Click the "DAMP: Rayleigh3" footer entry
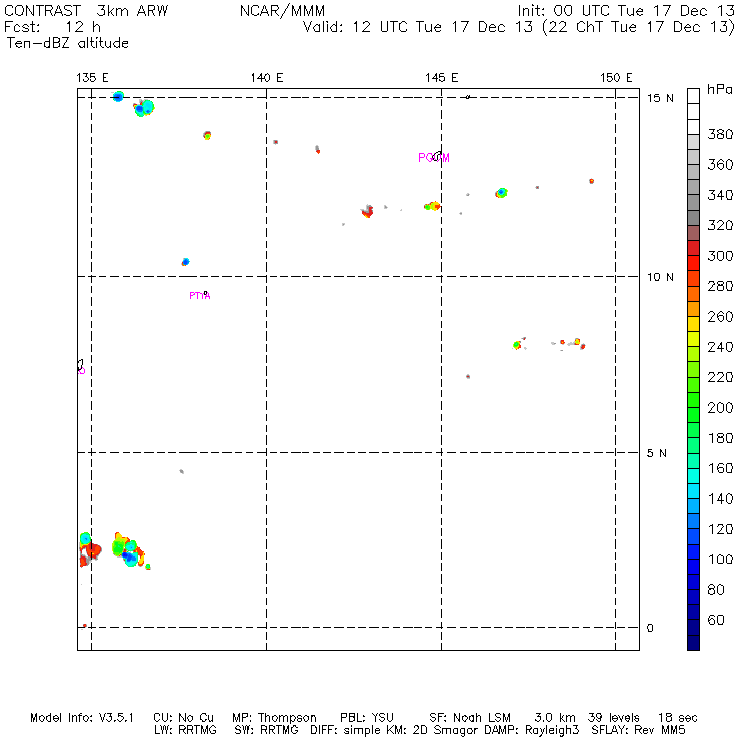Viewport: 740px width, 740px height. [531, 730]
